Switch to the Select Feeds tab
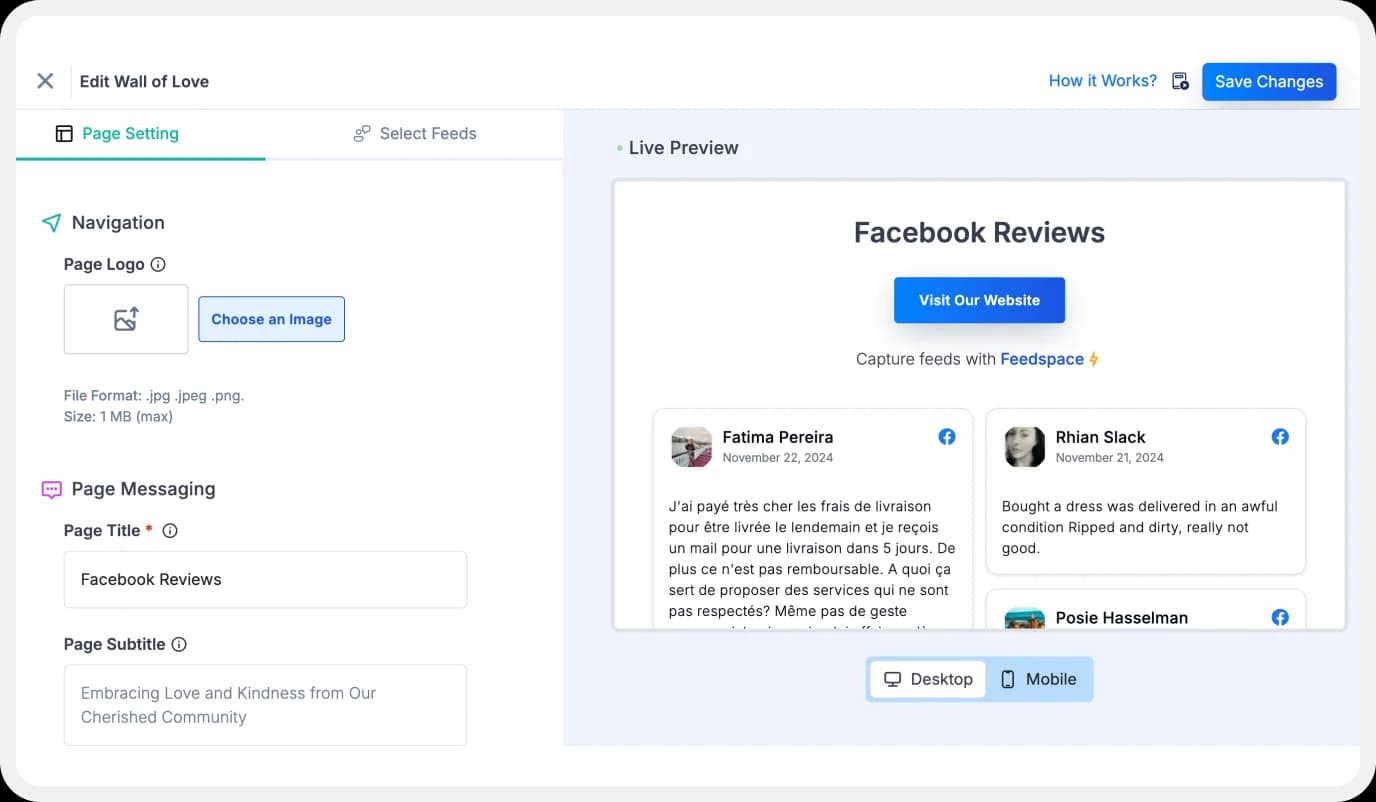This screenshot has height=802, width=1376. [x=415, y=134]
